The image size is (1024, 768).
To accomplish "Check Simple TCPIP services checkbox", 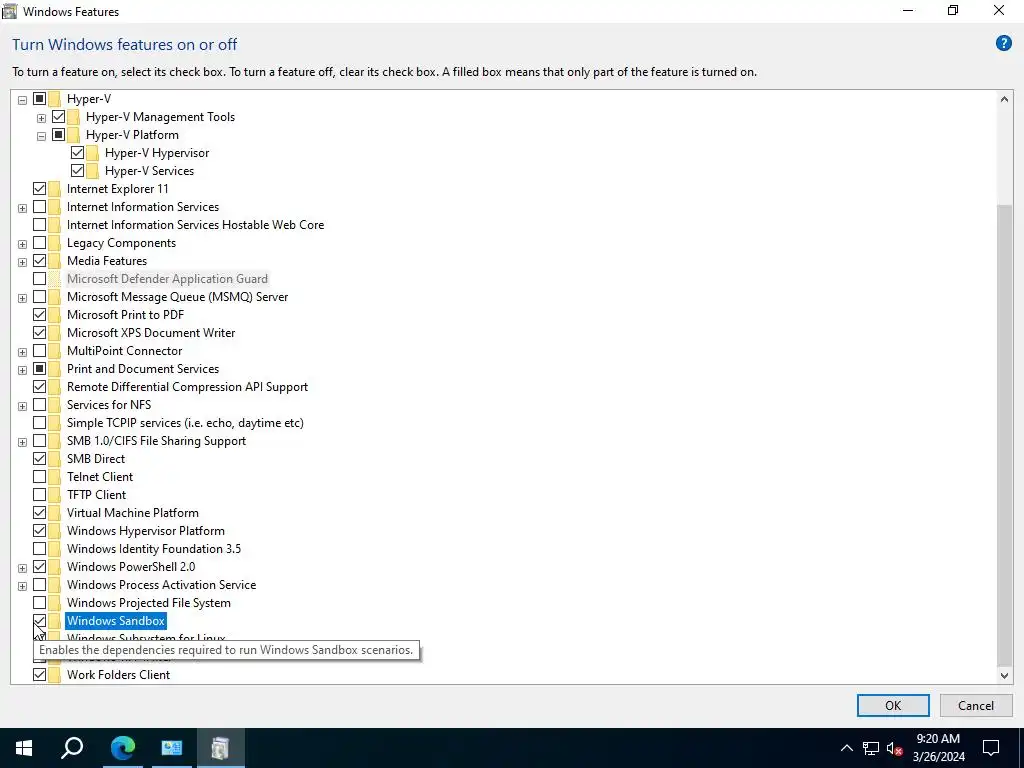I will pos(39,423).
